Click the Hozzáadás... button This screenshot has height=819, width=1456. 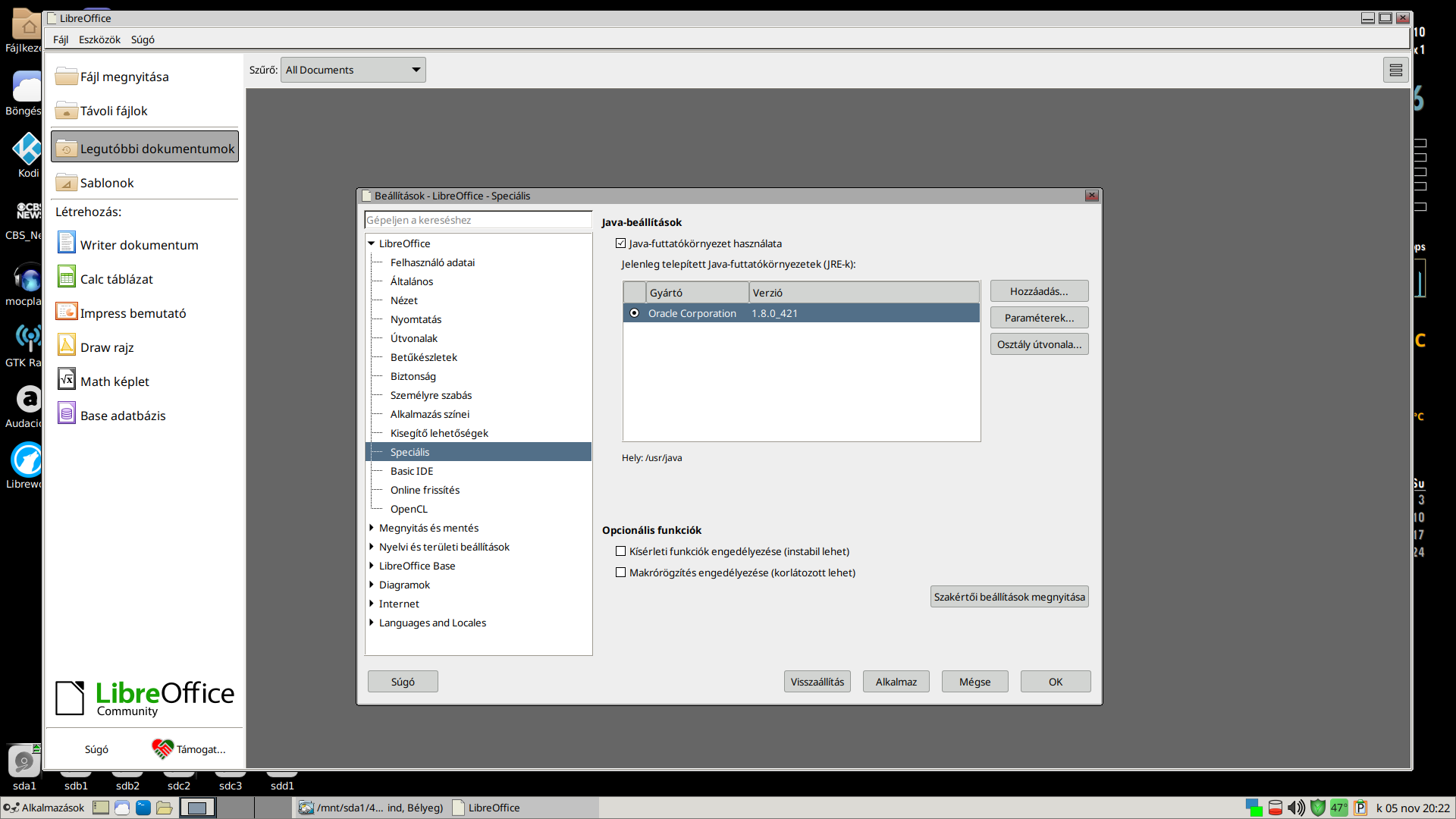(x=1039, y=291)
